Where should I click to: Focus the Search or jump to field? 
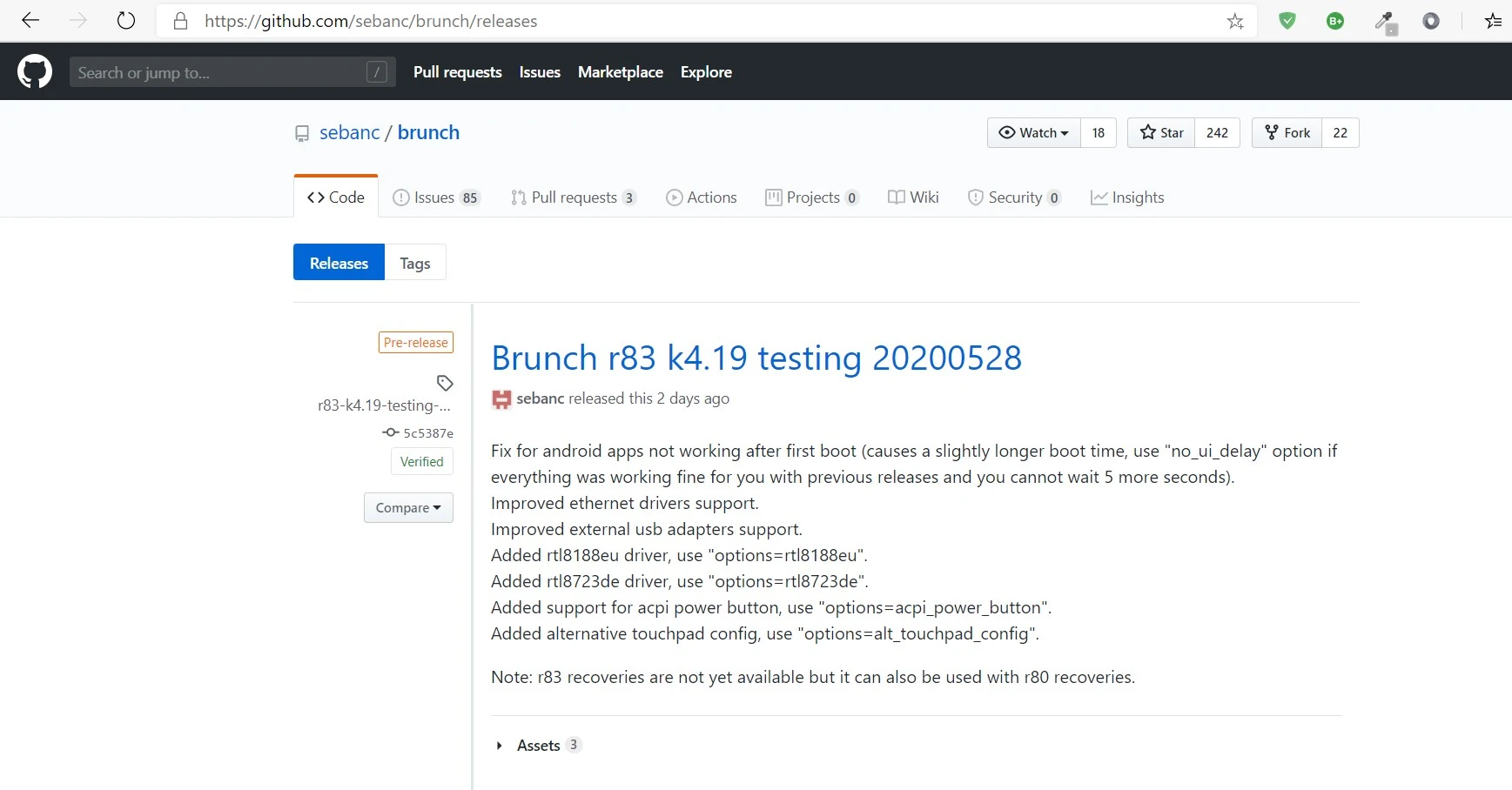pyautogui.click(x=232, y=72)
